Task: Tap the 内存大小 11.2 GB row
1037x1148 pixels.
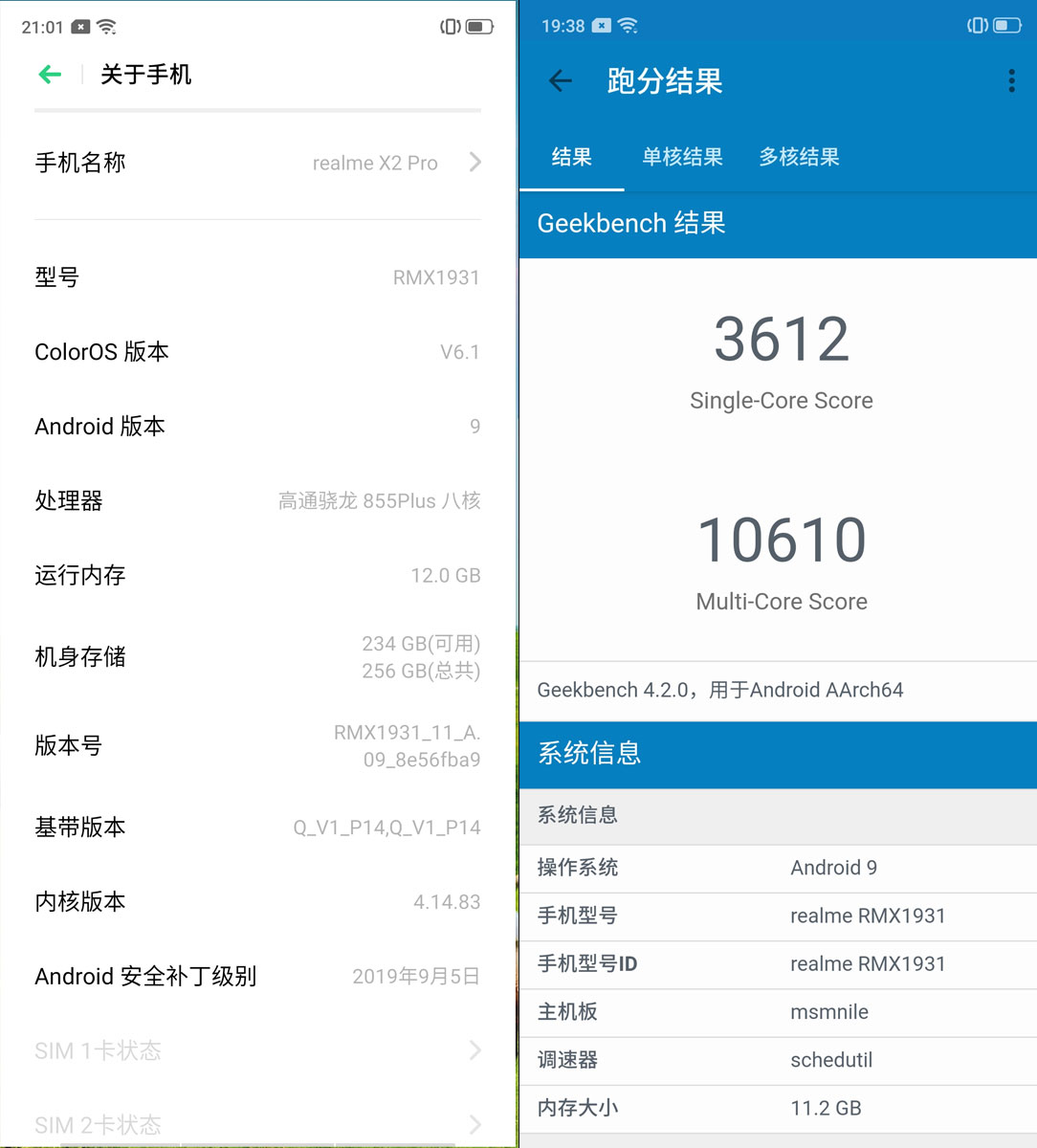Action: coord(778,1108)
